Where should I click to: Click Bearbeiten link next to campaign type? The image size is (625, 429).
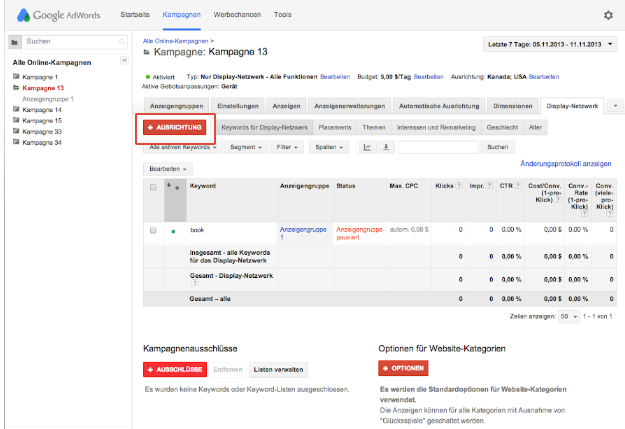(x=335, y=77)
